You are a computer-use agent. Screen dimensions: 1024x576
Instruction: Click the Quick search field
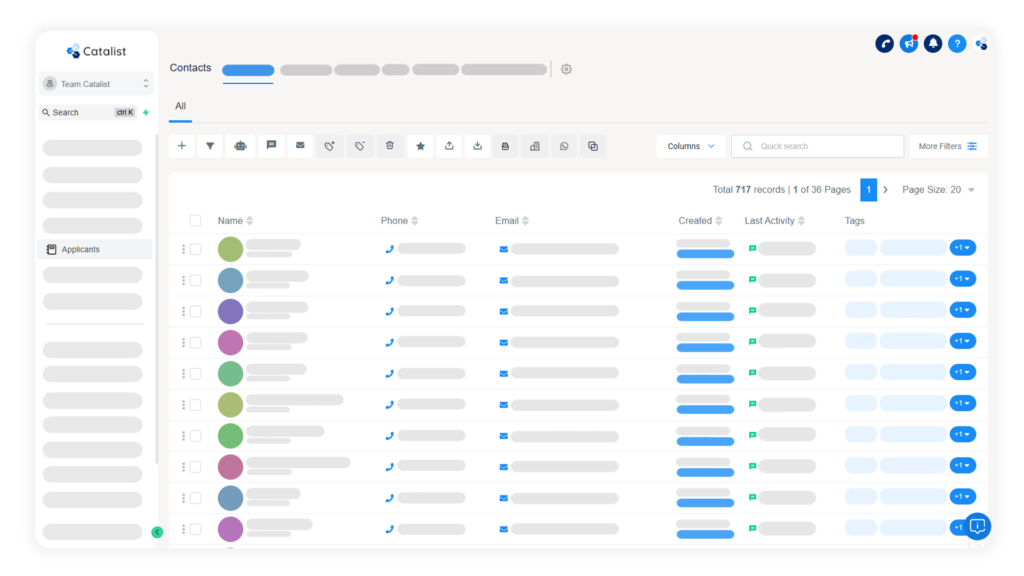pos(817,146)
